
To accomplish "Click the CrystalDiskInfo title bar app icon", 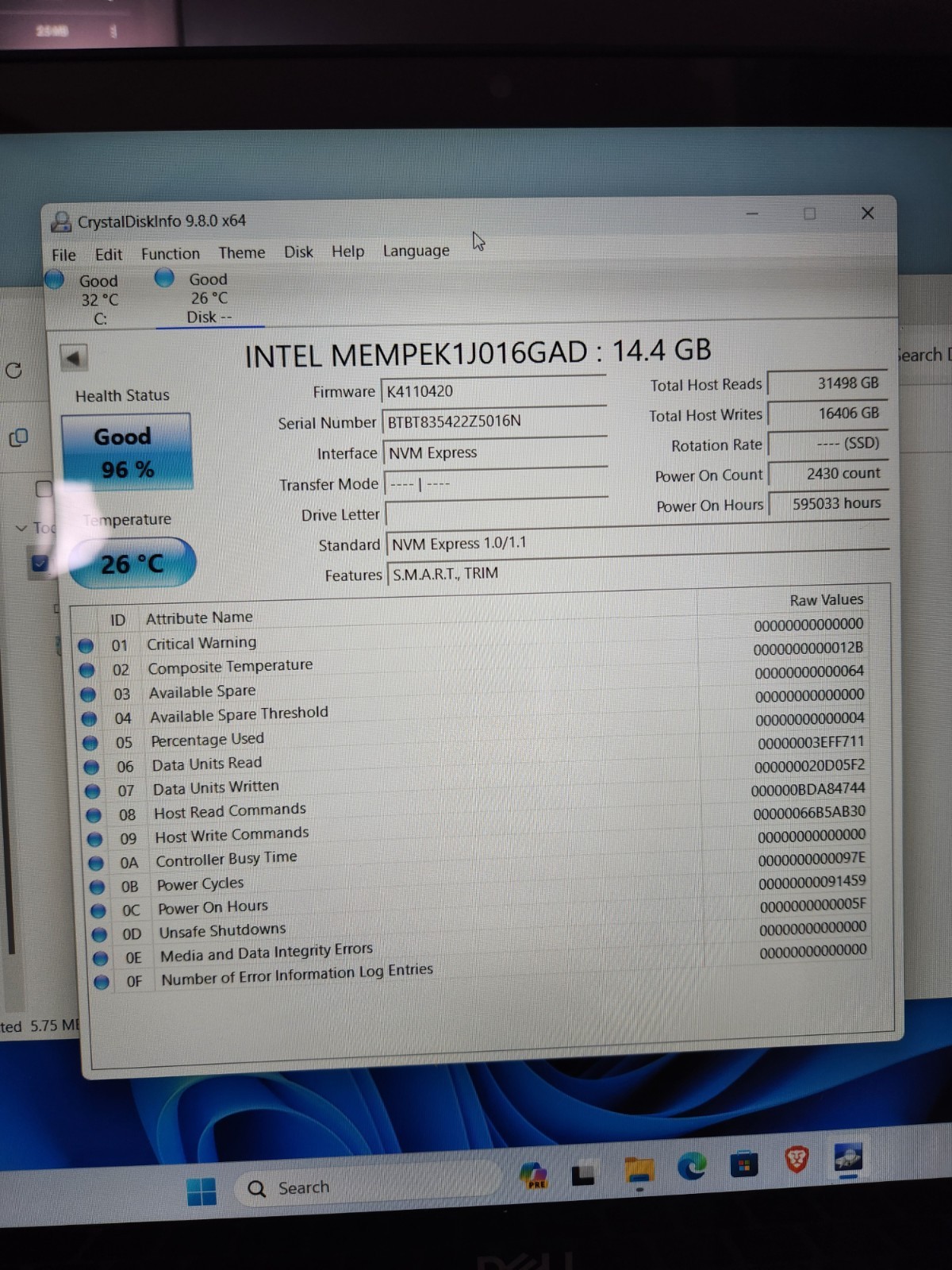I will [x=60, y=221].
